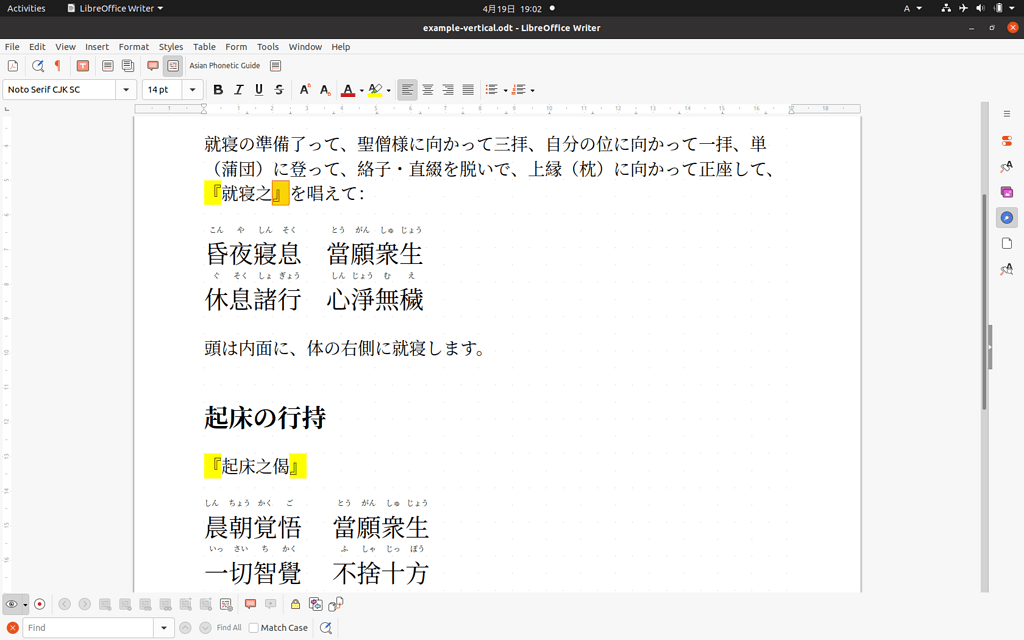Screen dimensions: 1024x640
Task: Open the Style Inspector sidebar panel
Action: pos(1007,268)
